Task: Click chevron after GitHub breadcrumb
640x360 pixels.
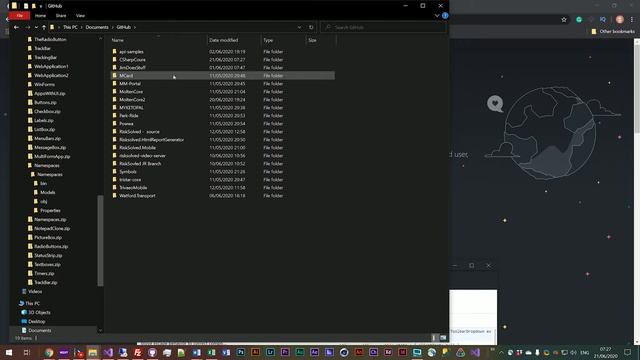Action: [x=135, y=27]
